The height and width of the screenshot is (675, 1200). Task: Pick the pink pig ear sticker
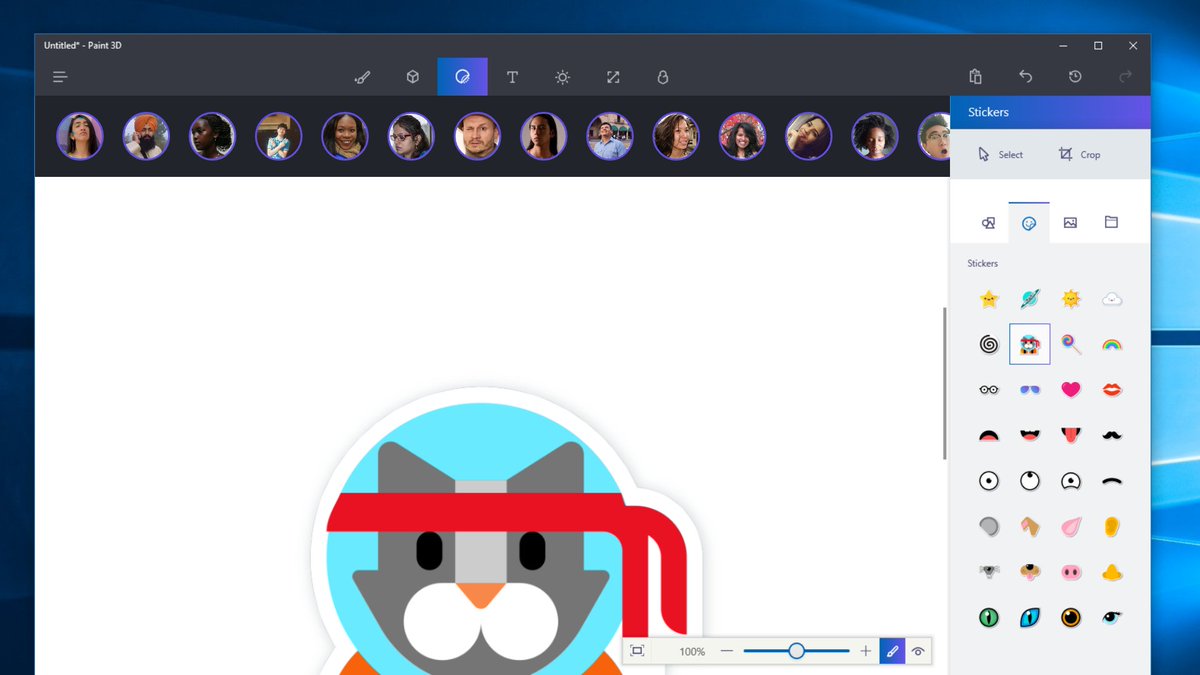(1071, 526)
